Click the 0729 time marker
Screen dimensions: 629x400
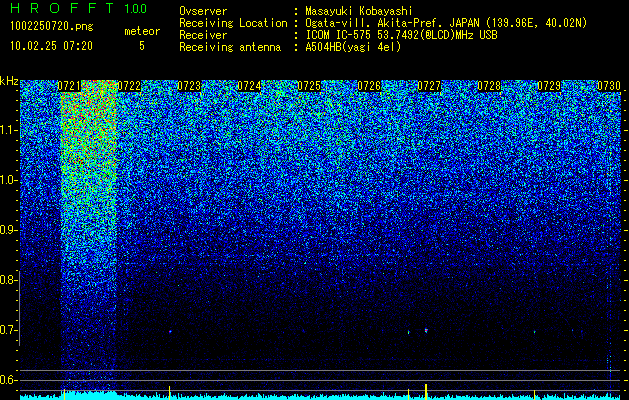549,86
